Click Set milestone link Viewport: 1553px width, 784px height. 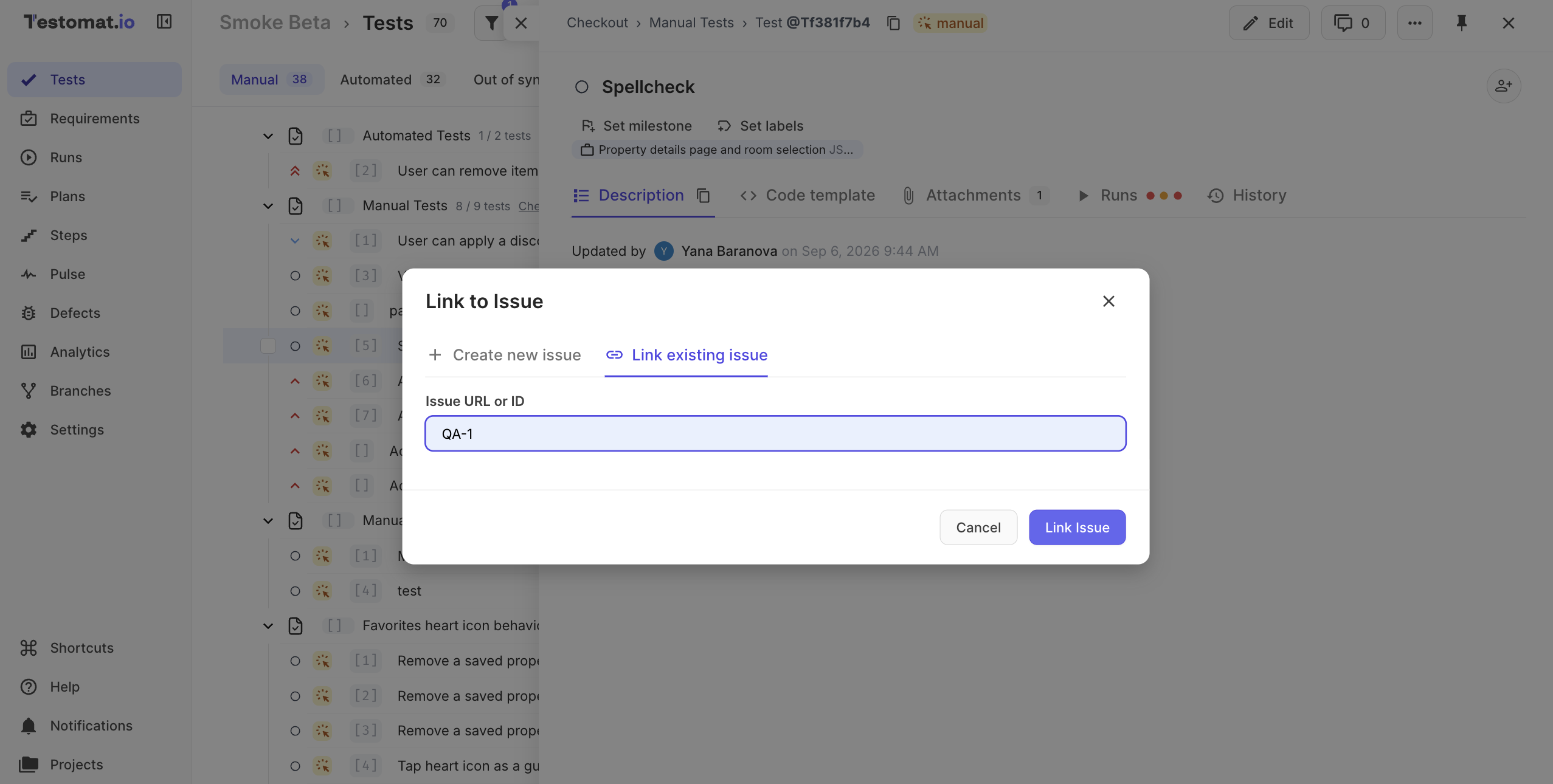(x=636, y=126)
